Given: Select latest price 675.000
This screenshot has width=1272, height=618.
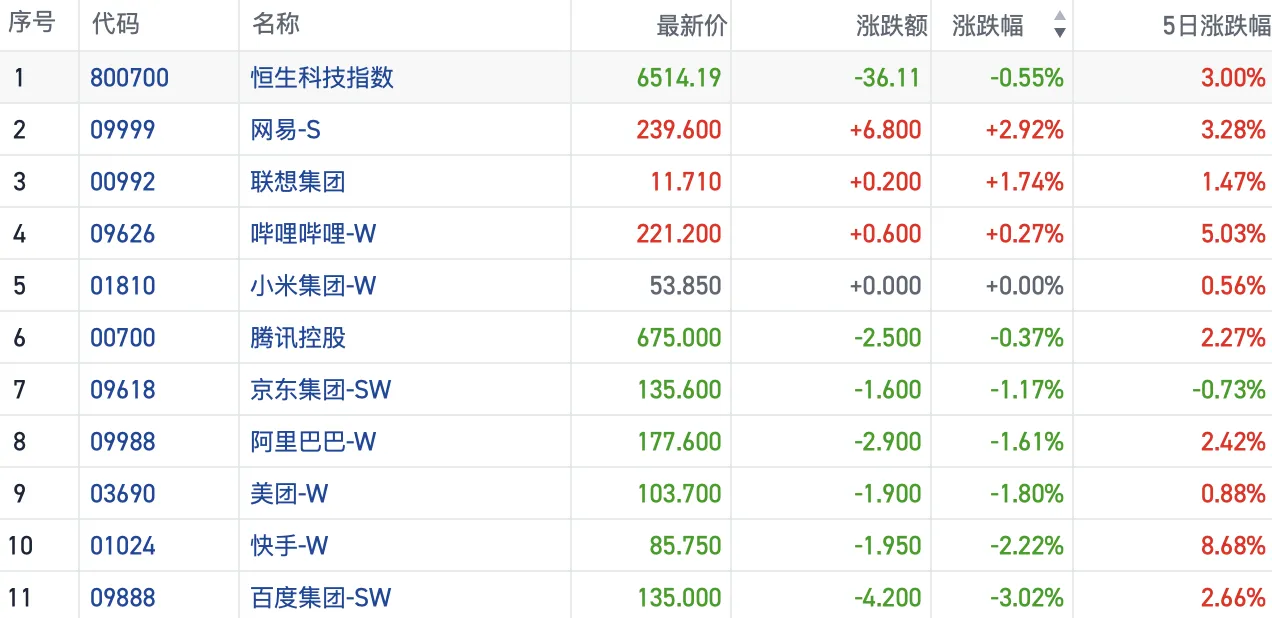Looking at the screenshot, I should (679, 338).
